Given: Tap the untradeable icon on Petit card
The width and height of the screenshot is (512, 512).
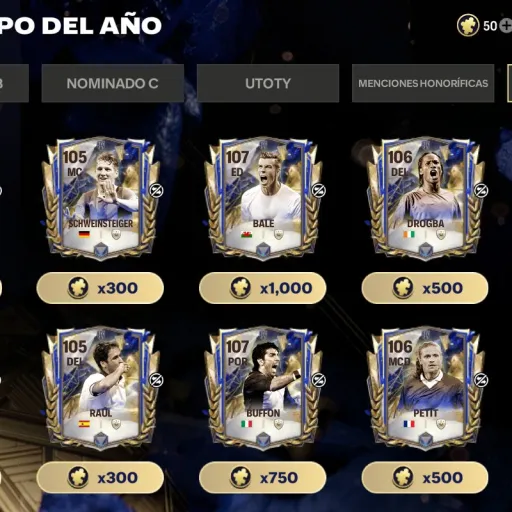Looking at the screenshot, I should coord(481,380).
